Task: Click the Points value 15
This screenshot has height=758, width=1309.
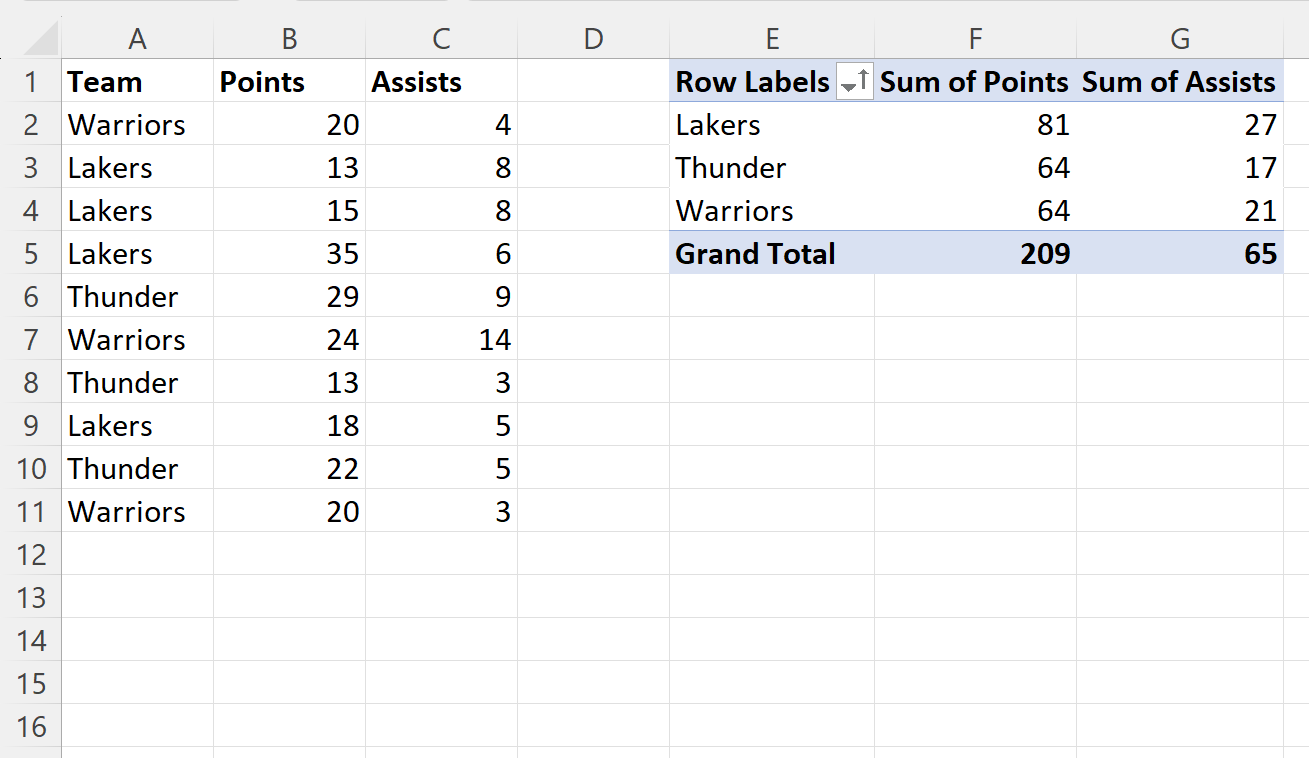Action: click(x=289, y=211)
